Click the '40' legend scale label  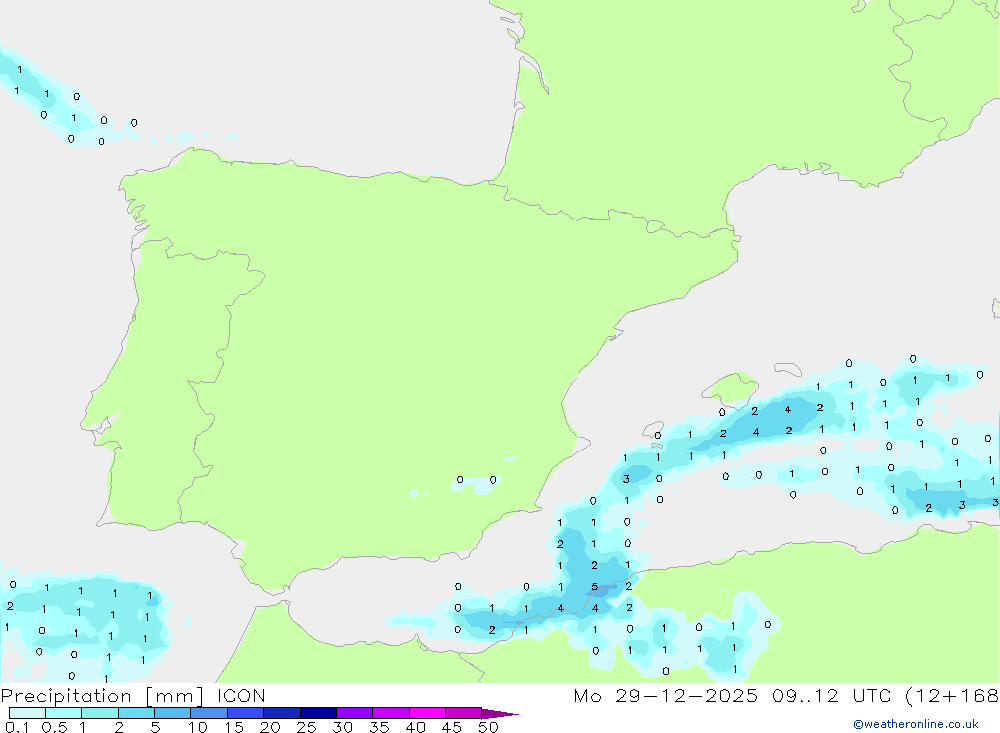[415, 727]
